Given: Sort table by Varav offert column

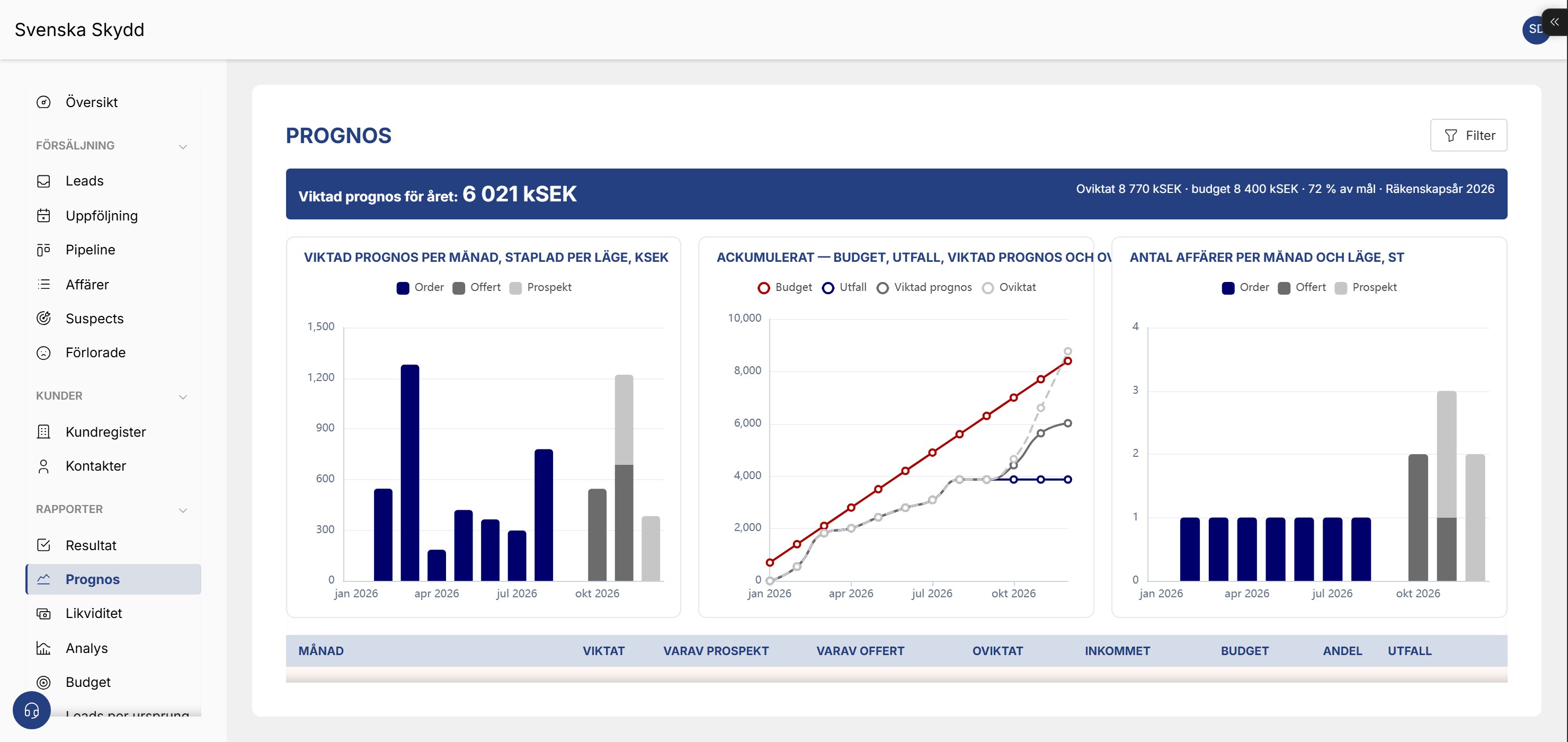Looking at the screenshot, I should 860,651.
